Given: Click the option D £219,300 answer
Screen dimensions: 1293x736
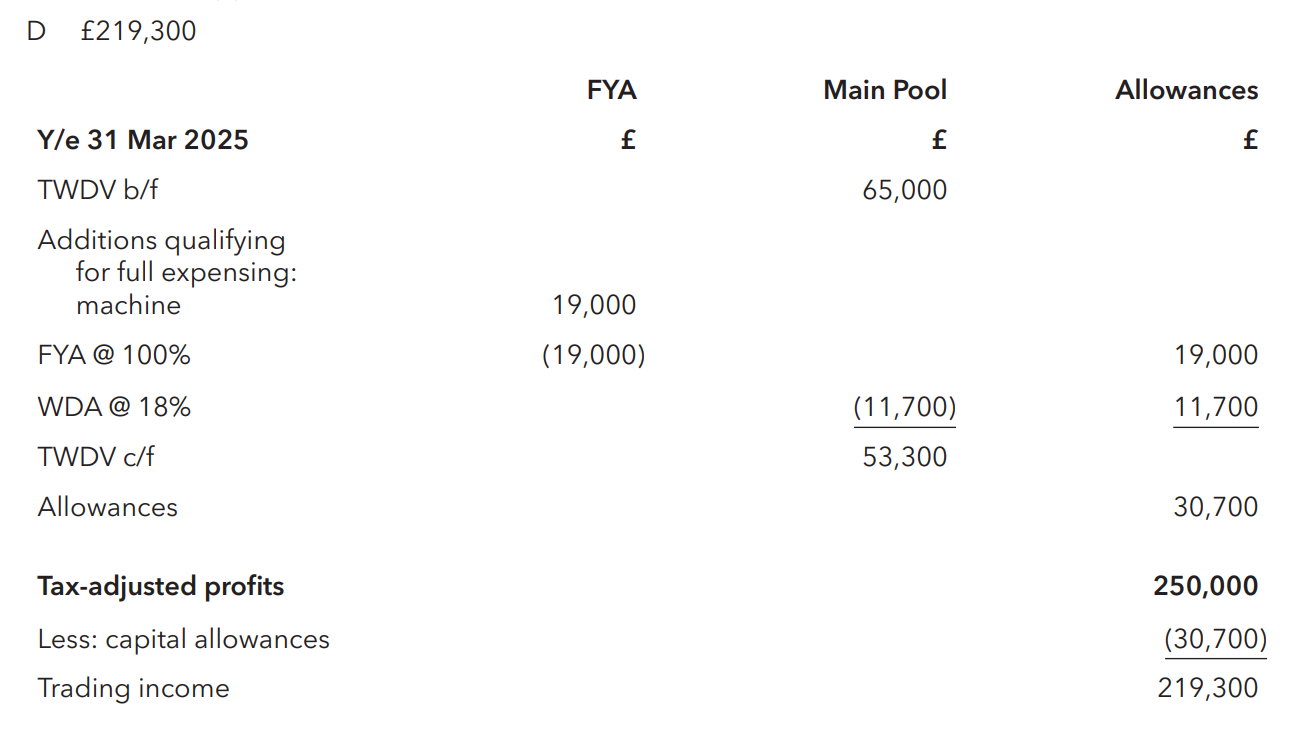Looking at the screenshot, I should [112, 31].
